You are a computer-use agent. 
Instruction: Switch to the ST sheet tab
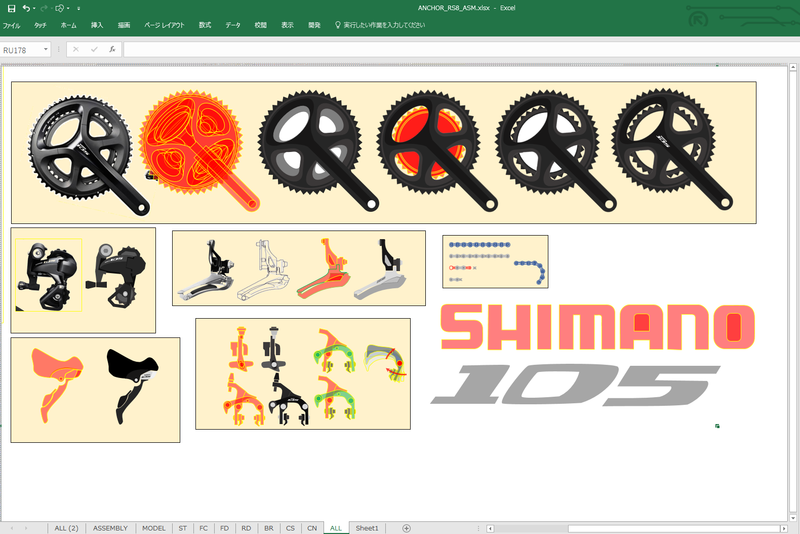tap(183, 528)
